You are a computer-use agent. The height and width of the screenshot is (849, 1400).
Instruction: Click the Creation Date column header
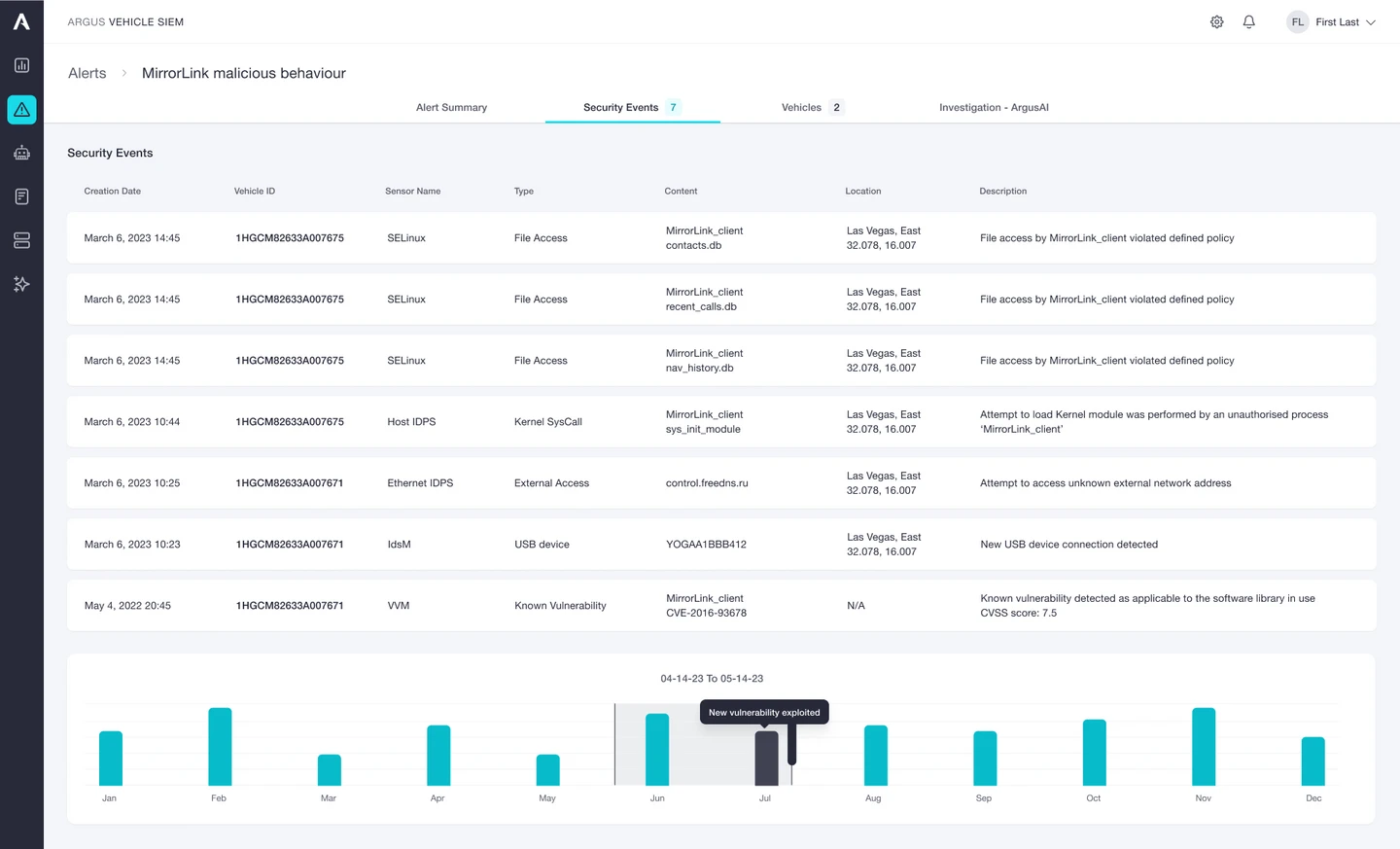(x=112, y=192)
